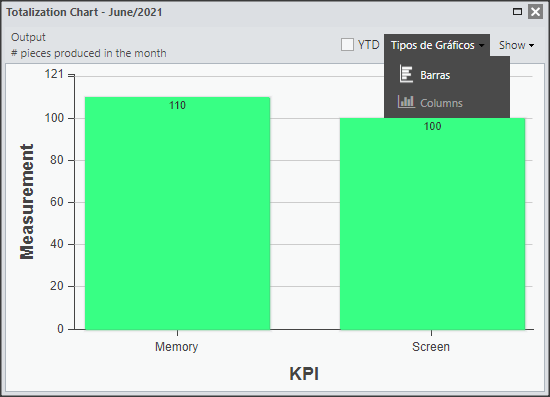The image size is (550, 397).
Task: Select the Barras chart type icon
Action: [406, 74]
